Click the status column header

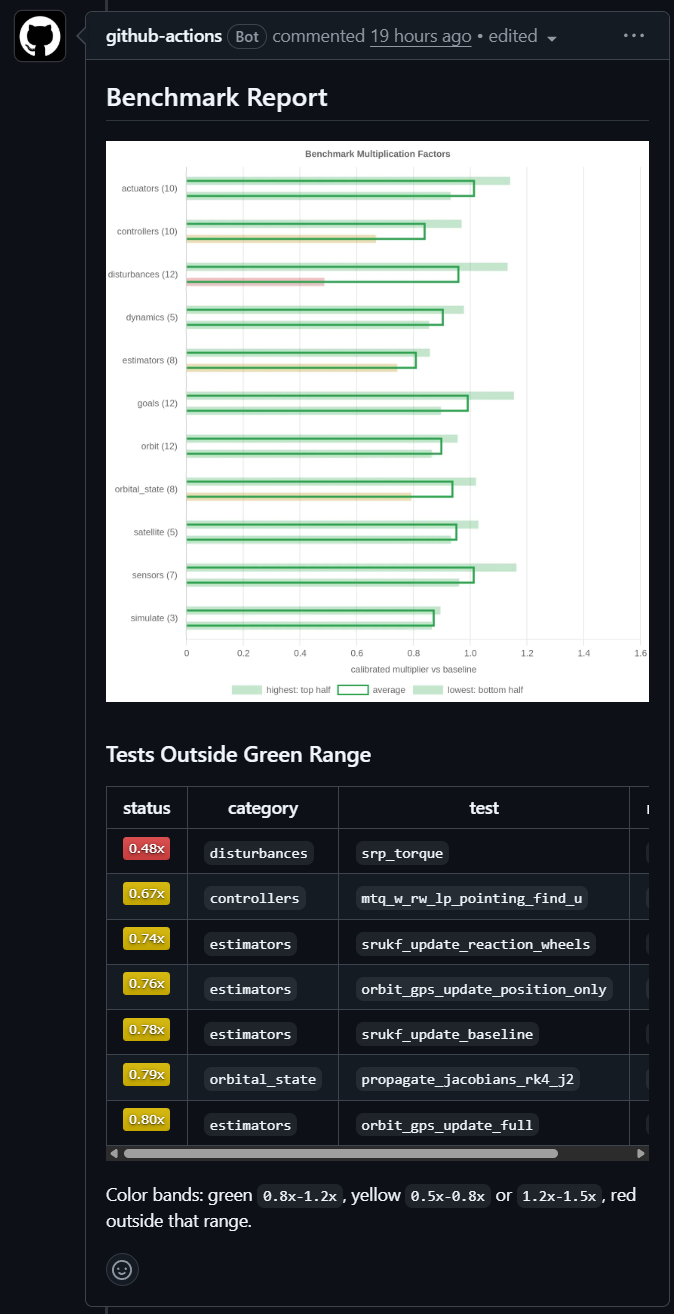click(147, 808)
